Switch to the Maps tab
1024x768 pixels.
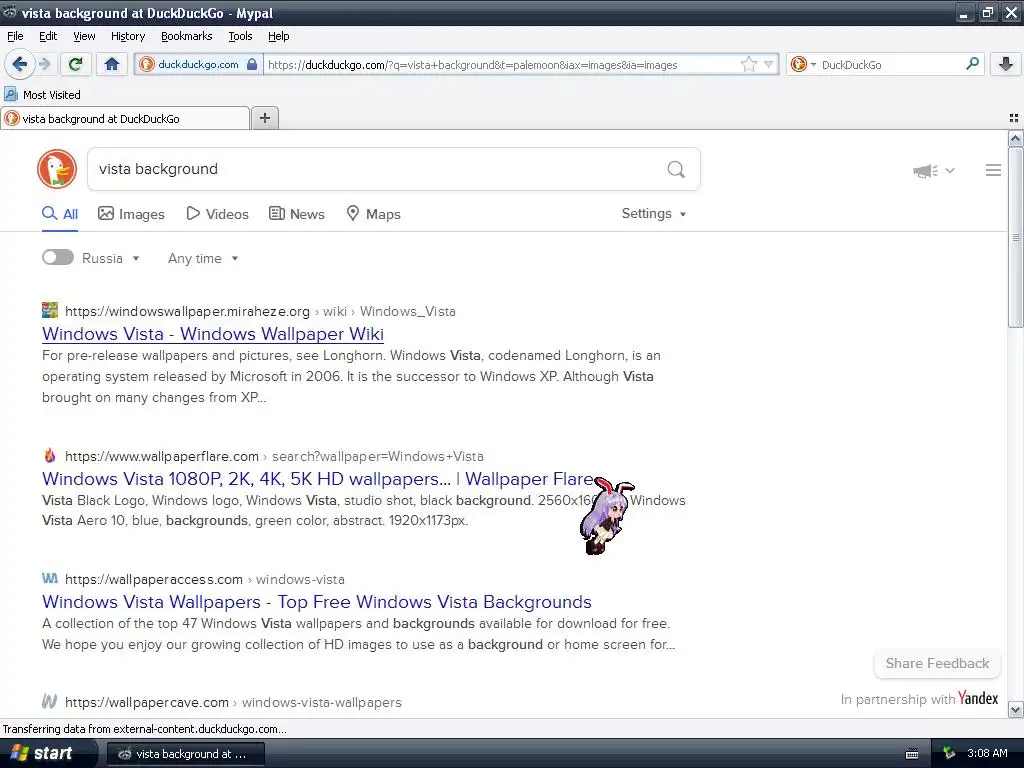pyautogui.click(x=374, y=214)
